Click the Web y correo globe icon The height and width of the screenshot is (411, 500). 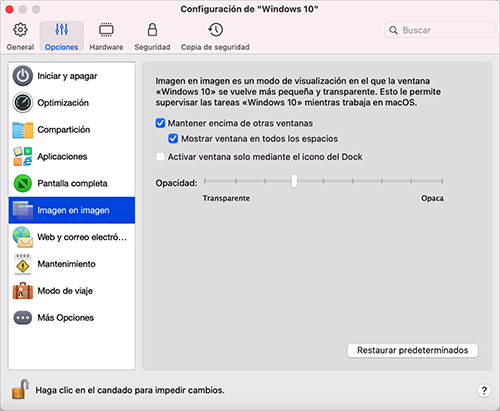tap(23, 237)
